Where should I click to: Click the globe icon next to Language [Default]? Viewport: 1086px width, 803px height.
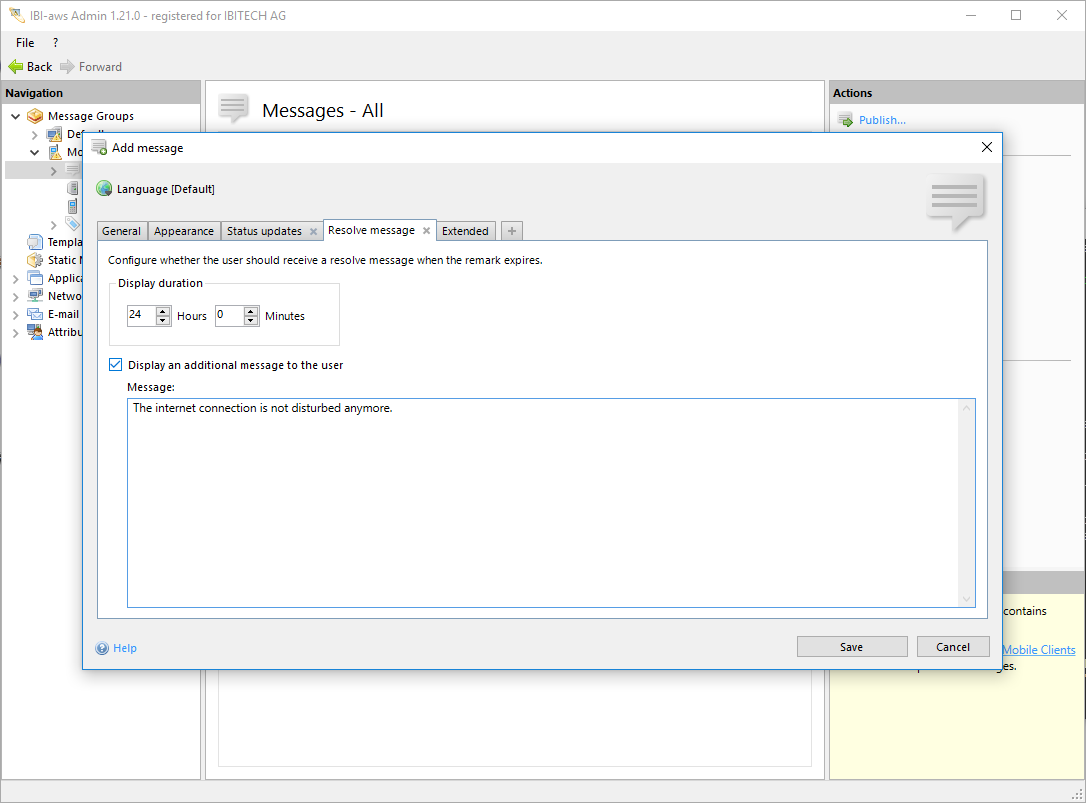click(104, 189)
